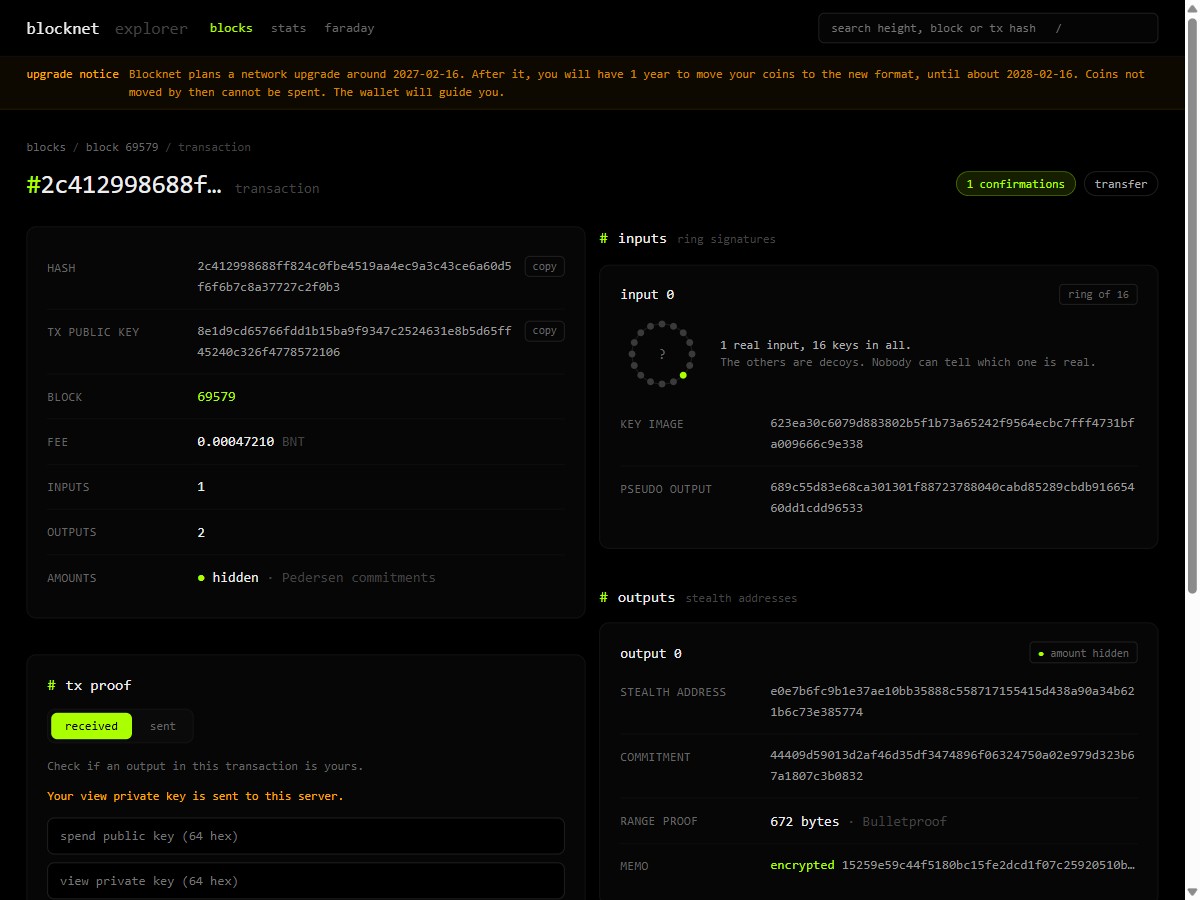
Task: Copy the transaction hash
Action: point(544,267)
